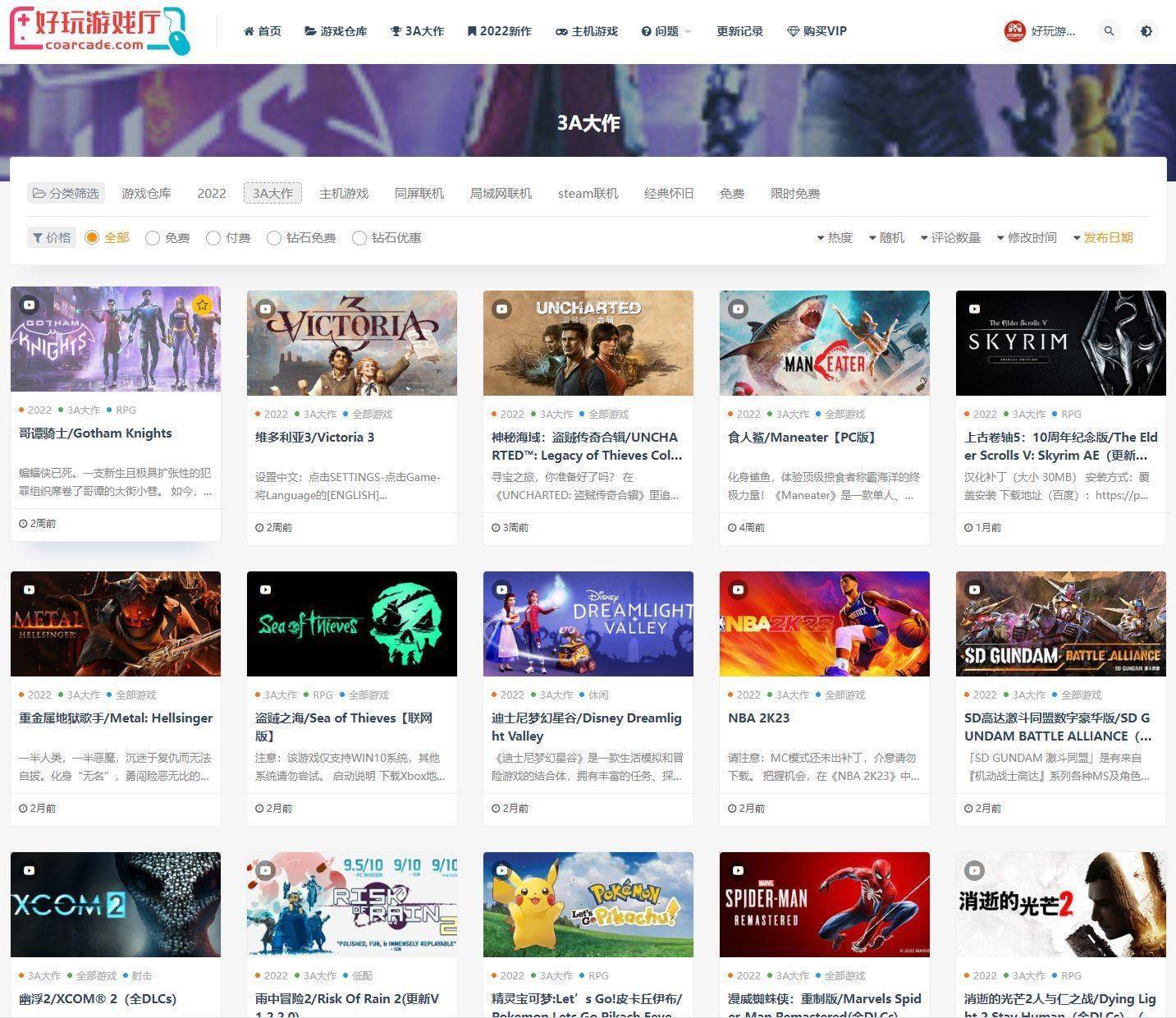
Task: Open the 2022新作 navigation item
Action: 499,31
